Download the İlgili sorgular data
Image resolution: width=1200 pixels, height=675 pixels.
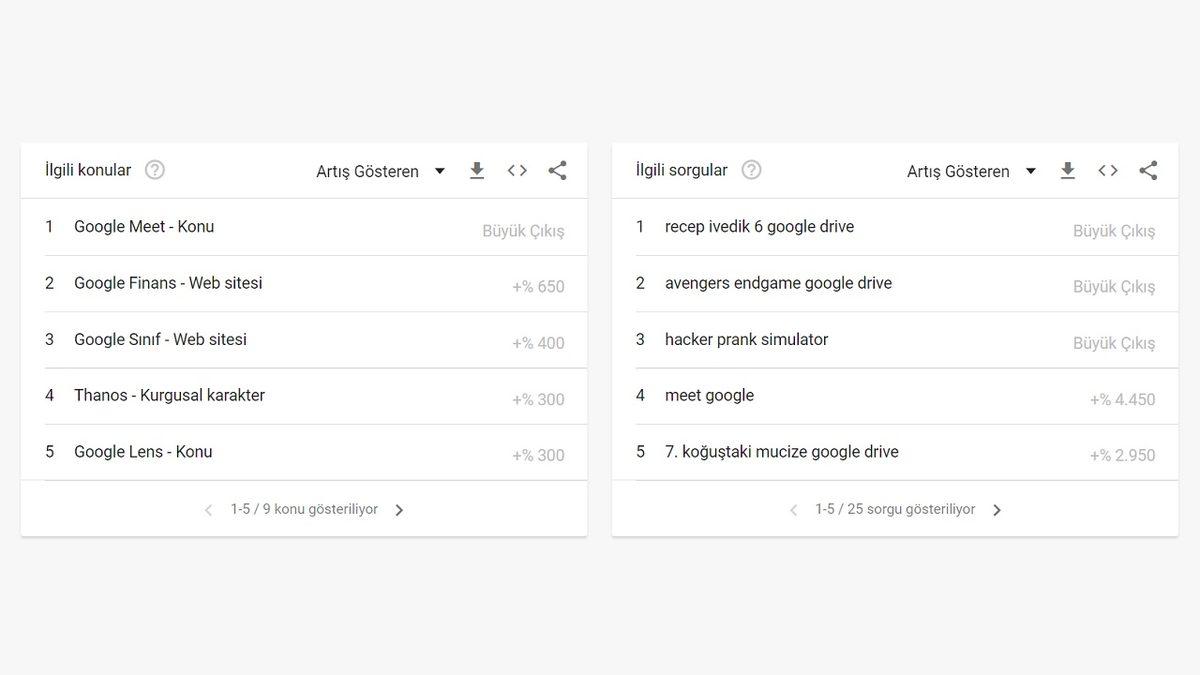click(1068, 170)
